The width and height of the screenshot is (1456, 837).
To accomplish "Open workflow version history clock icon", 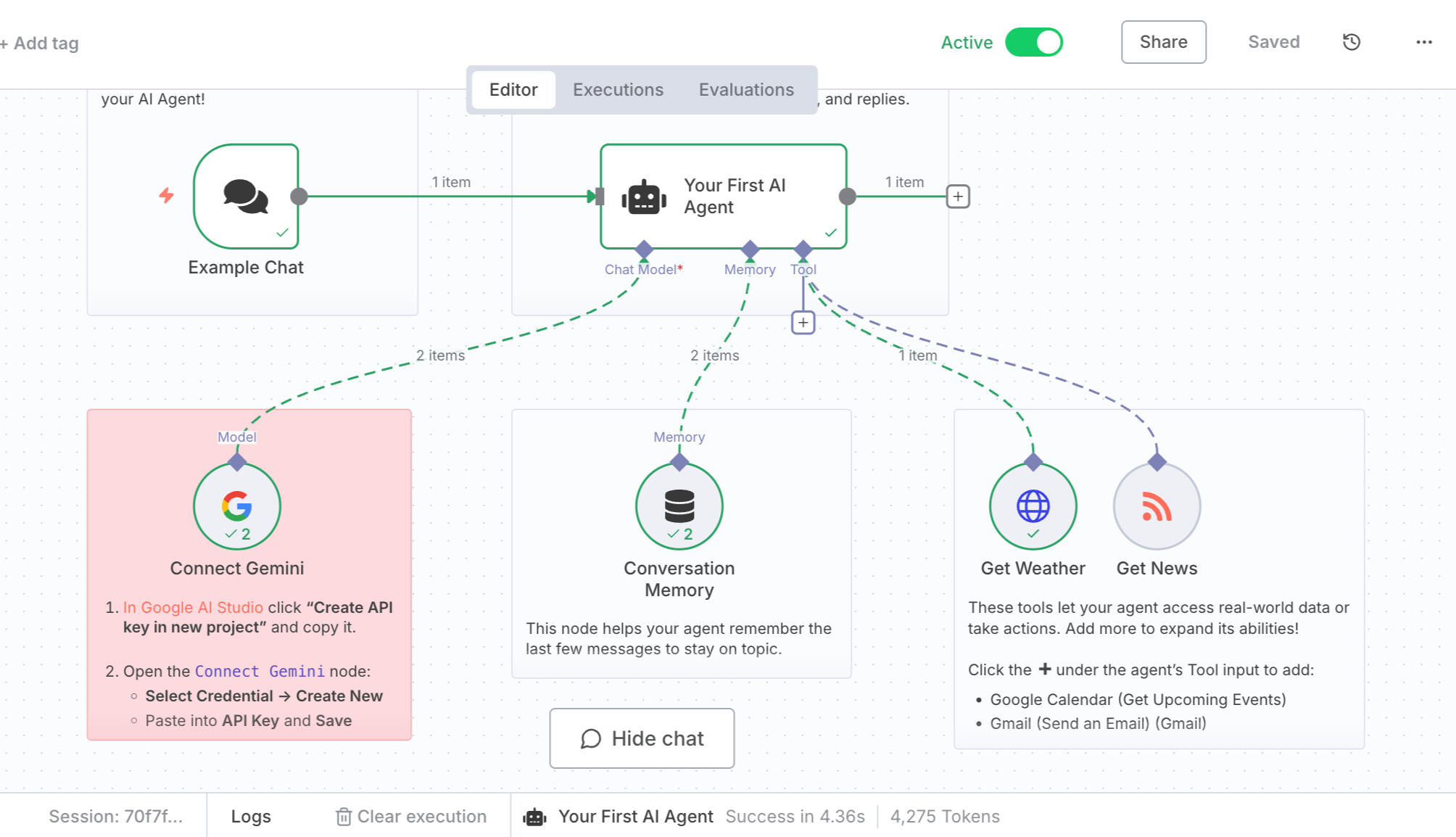I will 1351,42.
